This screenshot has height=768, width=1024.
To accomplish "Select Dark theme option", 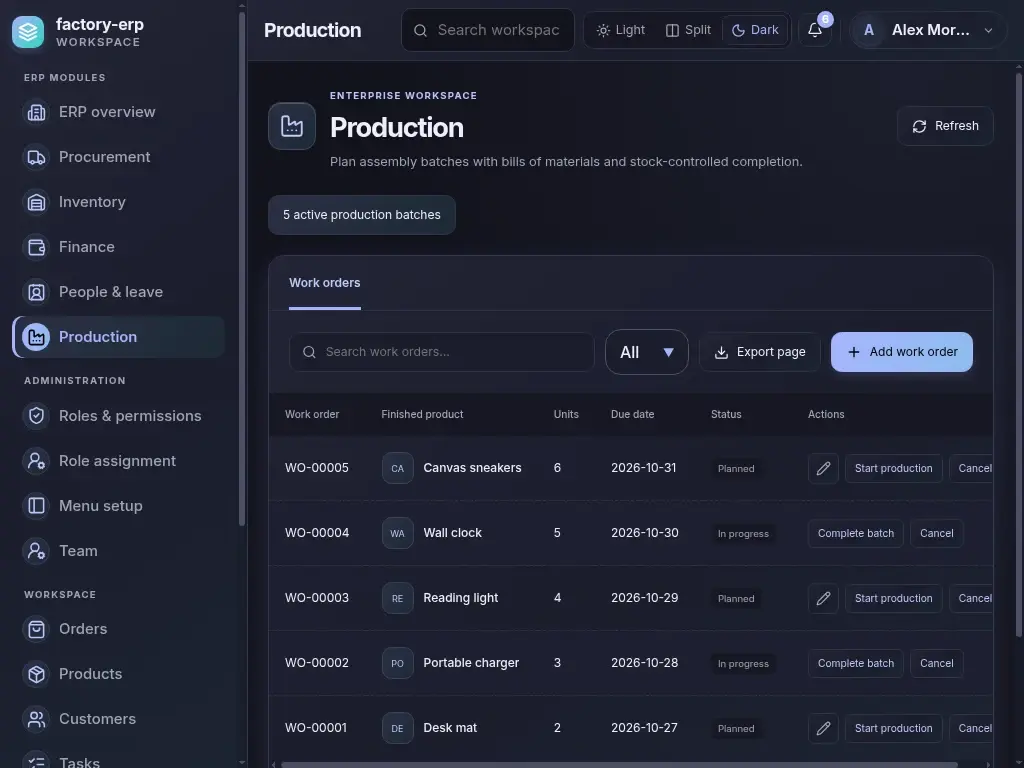I will click(755, 30).
